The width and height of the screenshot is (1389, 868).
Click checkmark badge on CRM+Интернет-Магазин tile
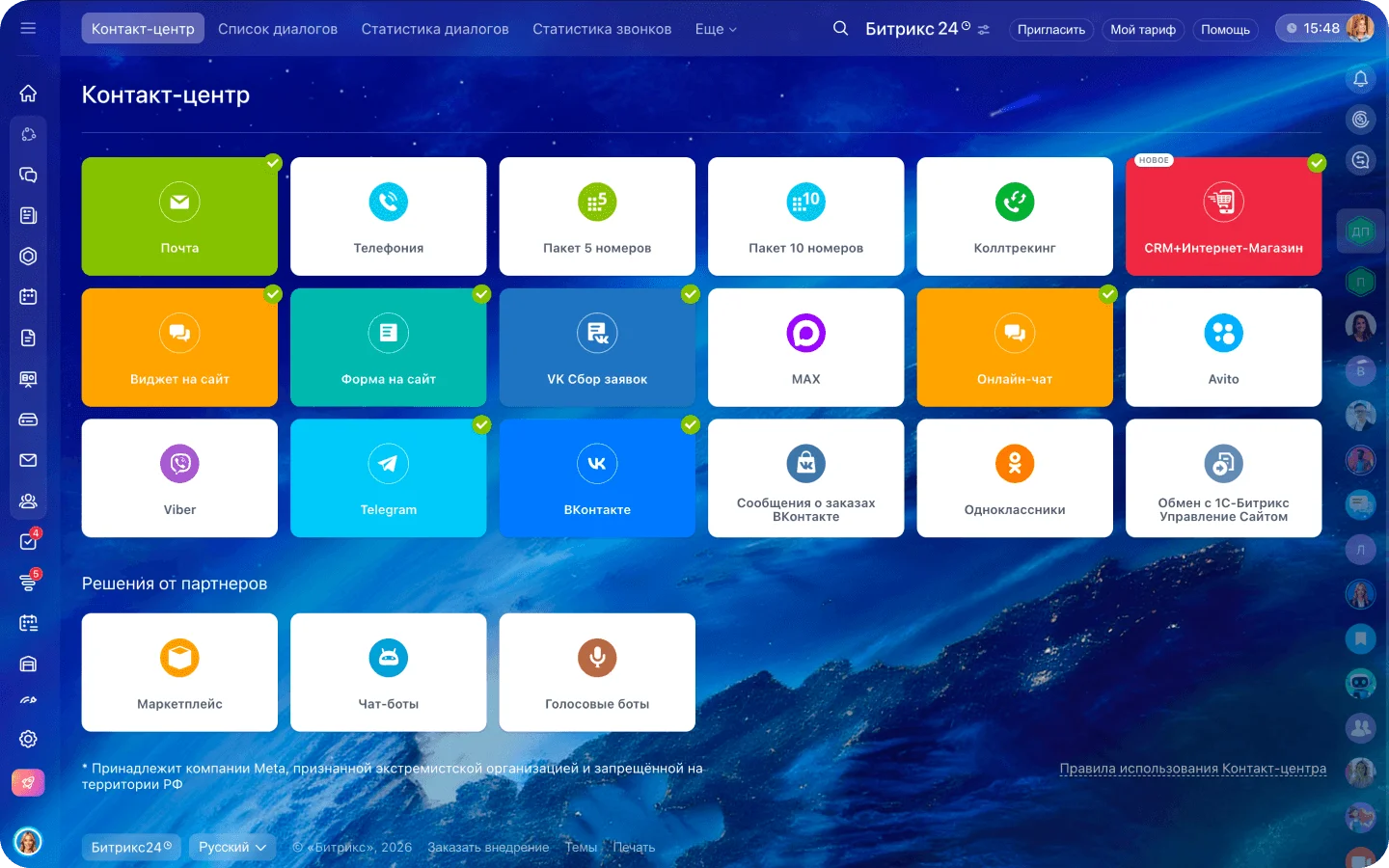tap(1317, 163)
